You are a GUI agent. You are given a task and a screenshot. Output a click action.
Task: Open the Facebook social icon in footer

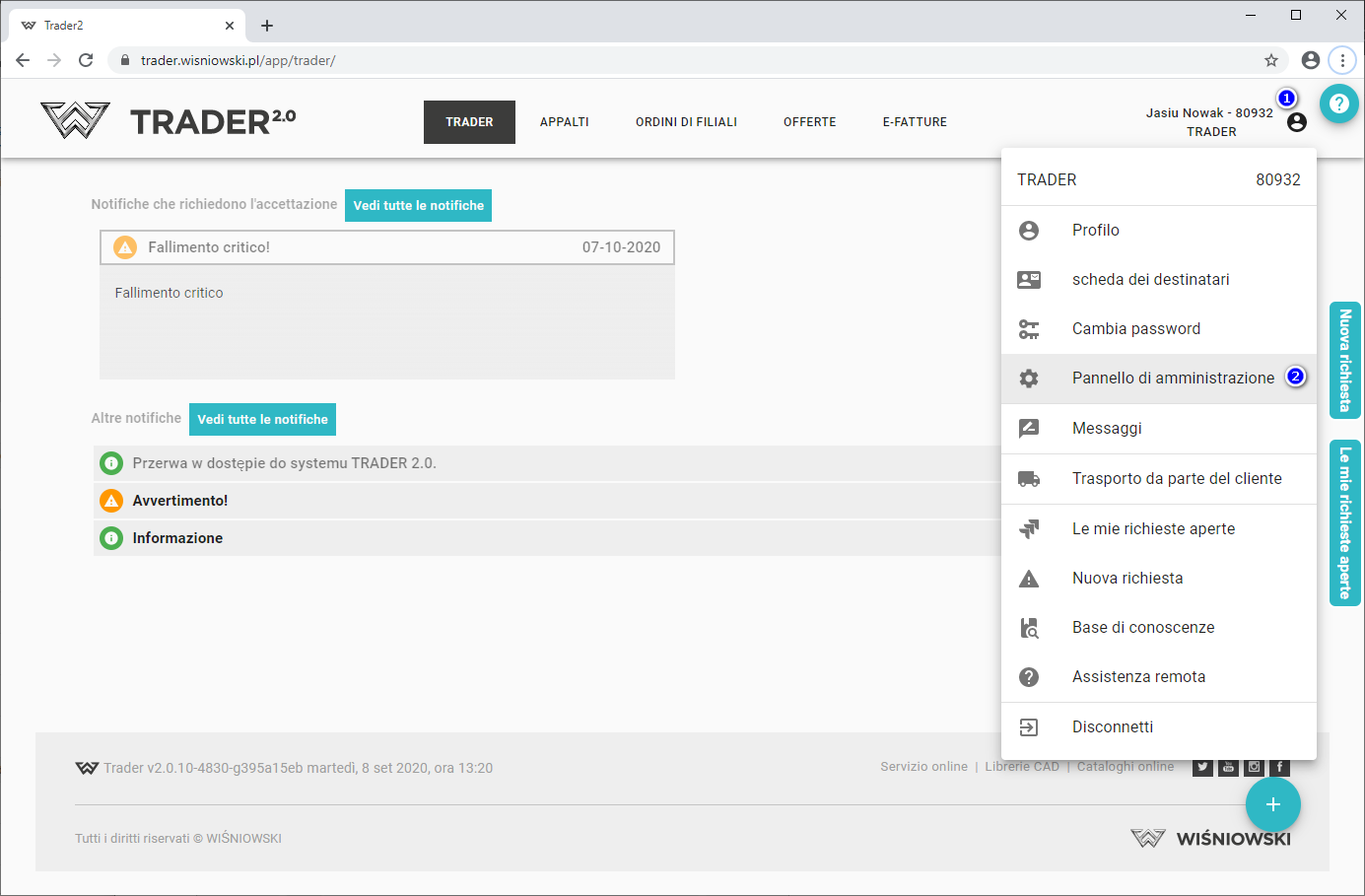coord(1279,767)
